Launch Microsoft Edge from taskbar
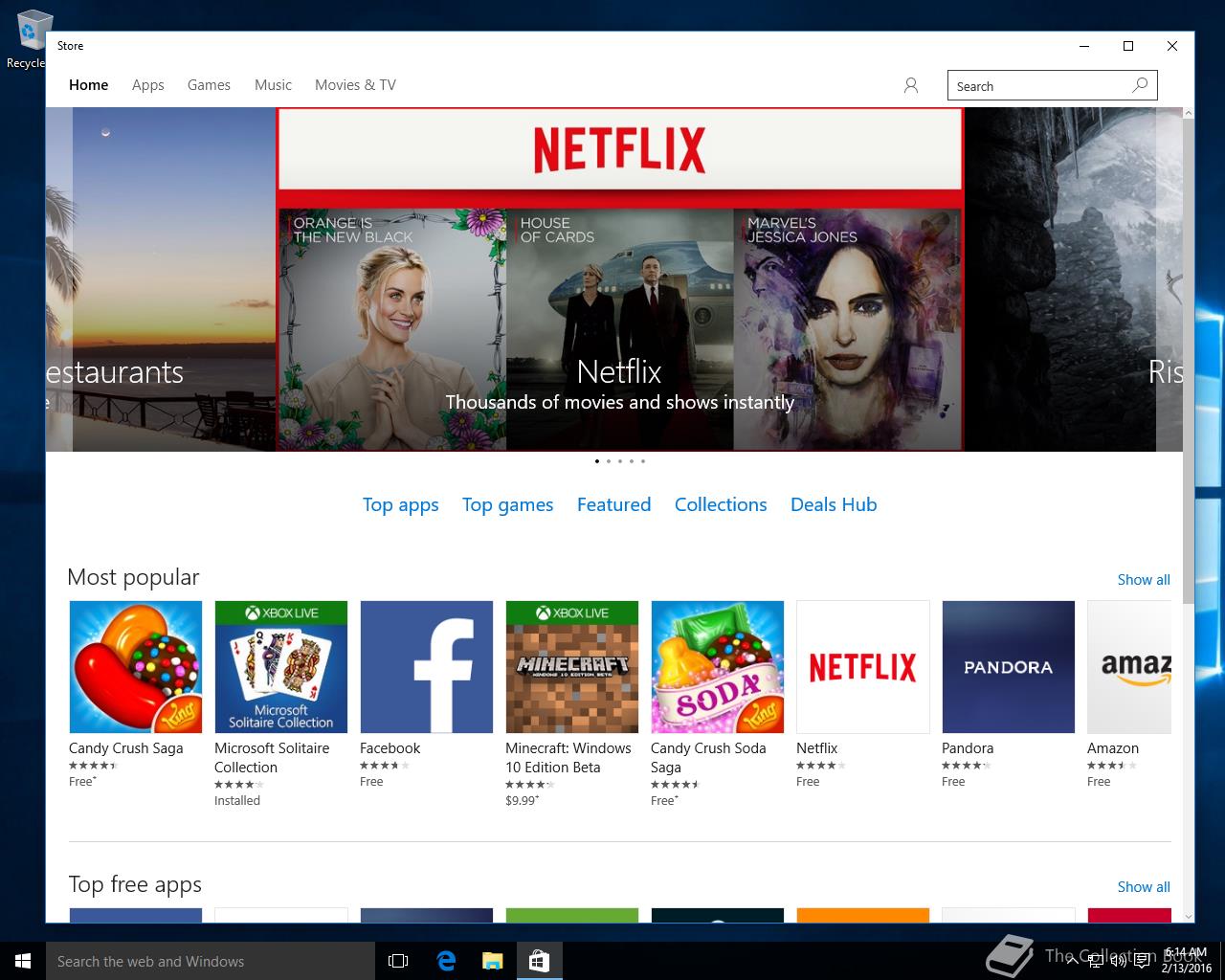The width and height of the screenshot is (1225, 980). point(446,961)
